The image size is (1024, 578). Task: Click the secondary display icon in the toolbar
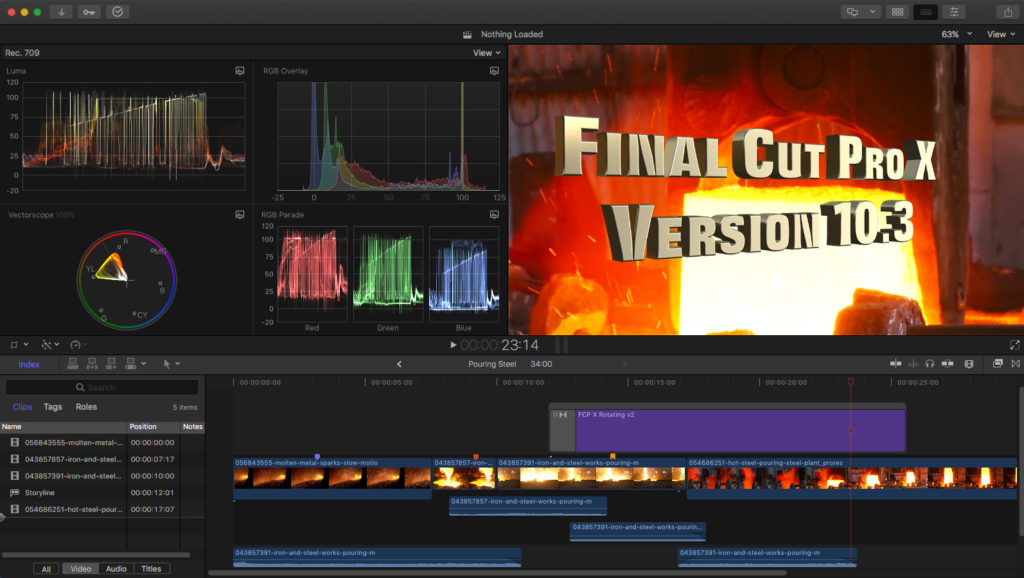point(852,12)
